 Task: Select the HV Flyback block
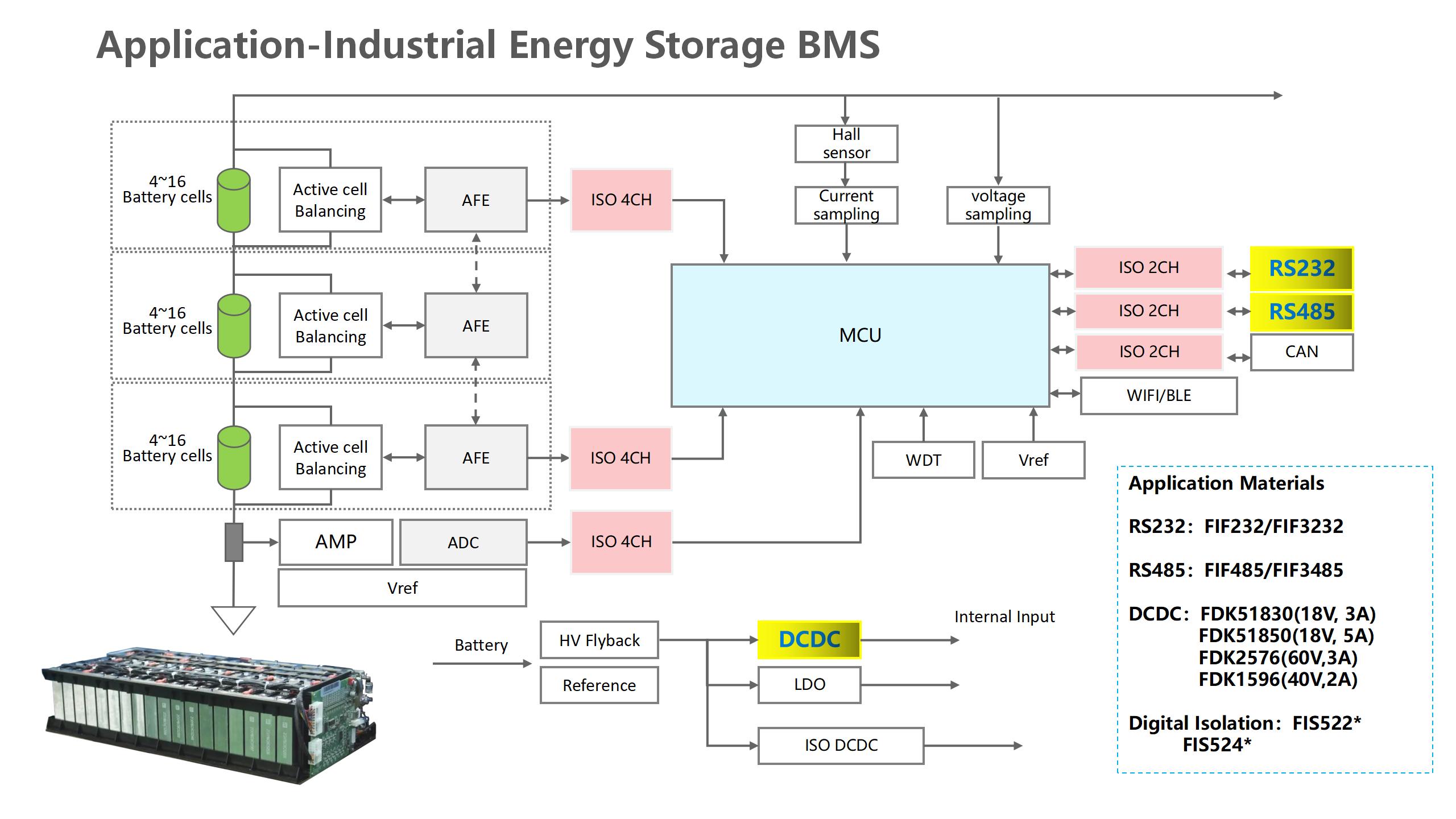tap(599, 640)
